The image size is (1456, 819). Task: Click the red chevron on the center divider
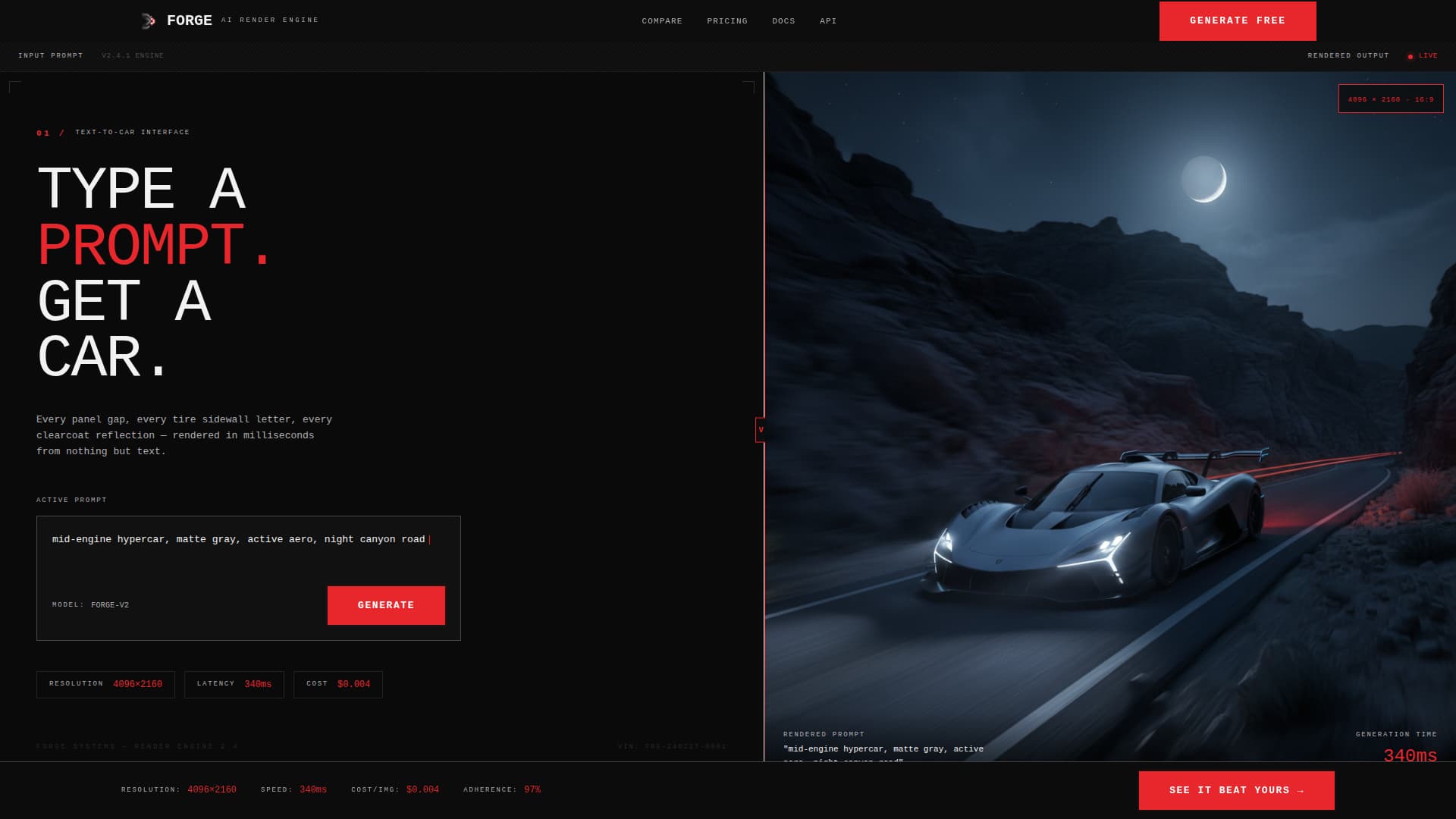click(760, 429)
